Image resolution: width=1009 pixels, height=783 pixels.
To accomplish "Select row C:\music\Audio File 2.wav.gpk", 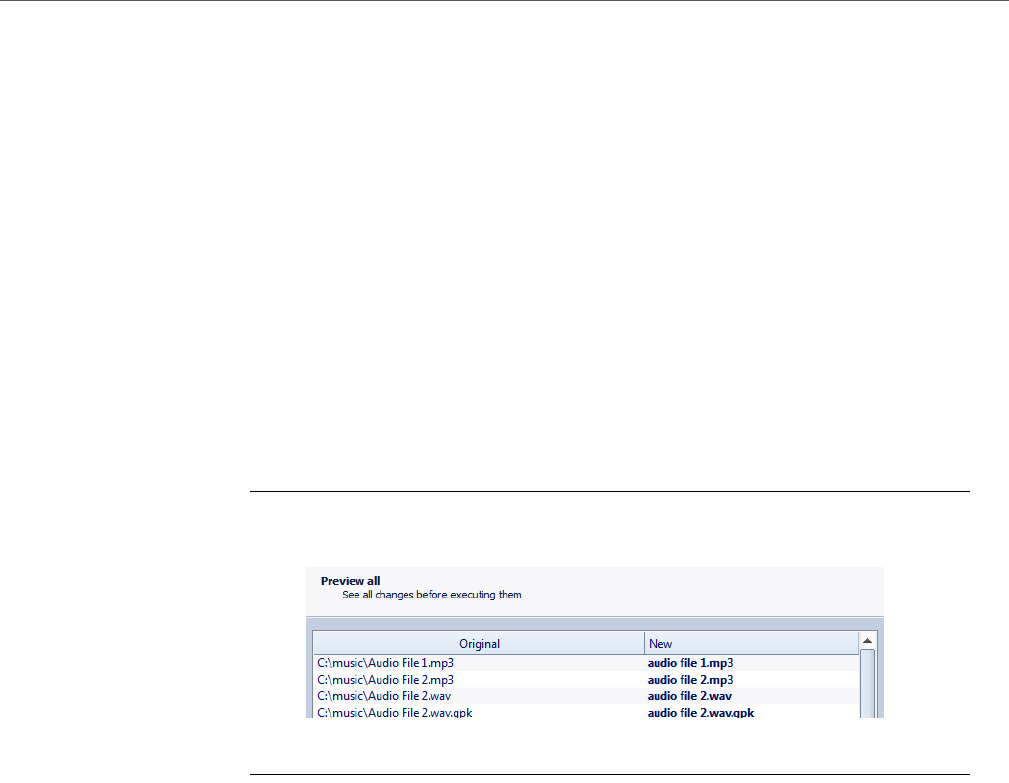I will [586, 712].
